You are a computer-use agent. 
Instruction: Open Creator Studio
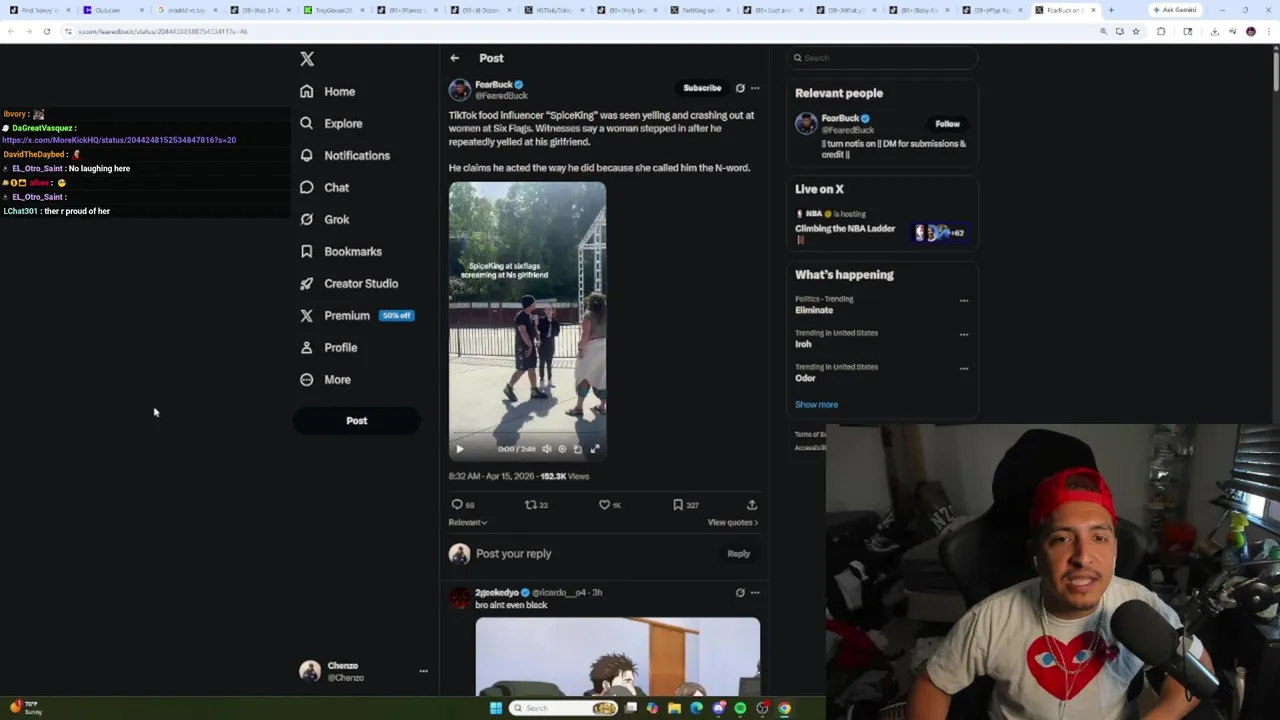click(349, 283)
